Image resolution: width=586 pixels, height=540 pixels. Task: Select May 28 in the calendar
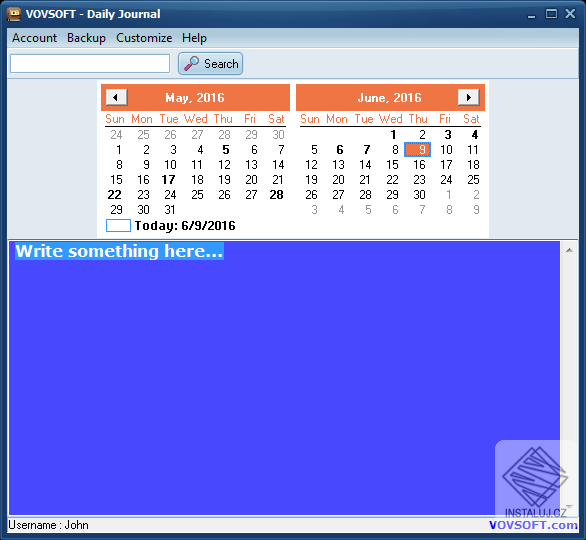(277, 195)
